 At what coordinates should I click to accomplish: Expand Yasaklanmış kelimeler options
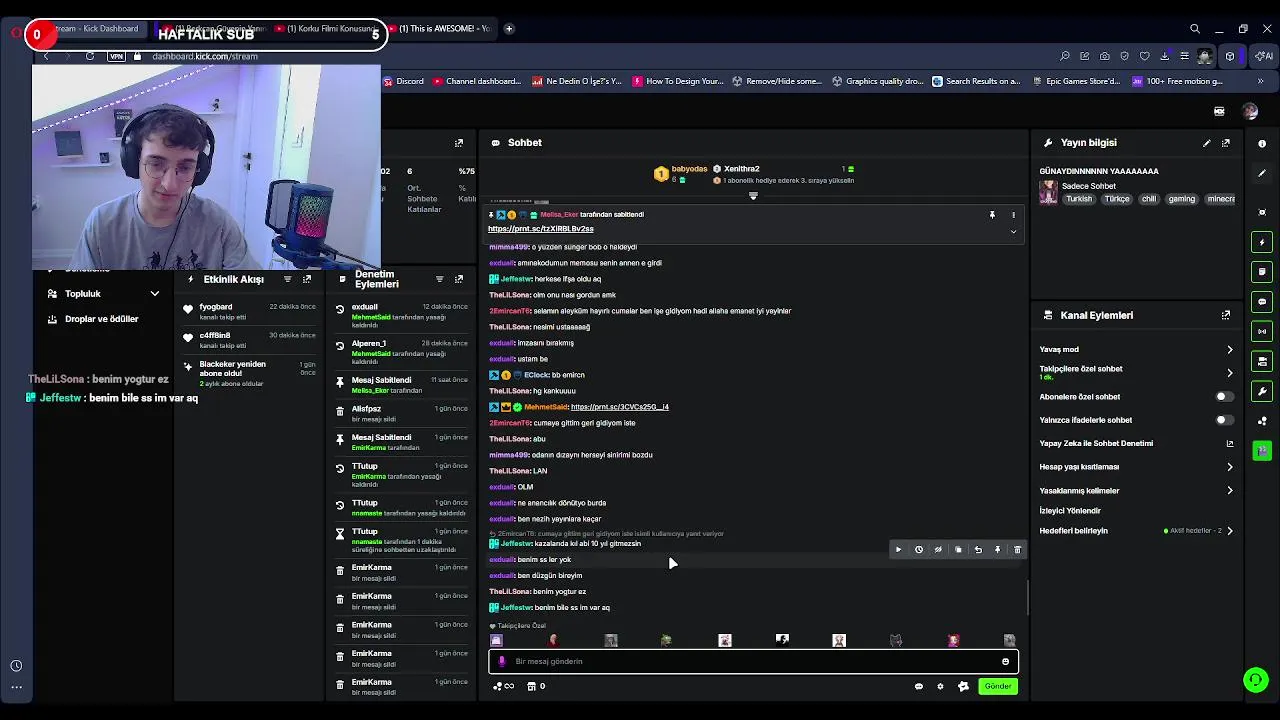[x=1229, y=491]
